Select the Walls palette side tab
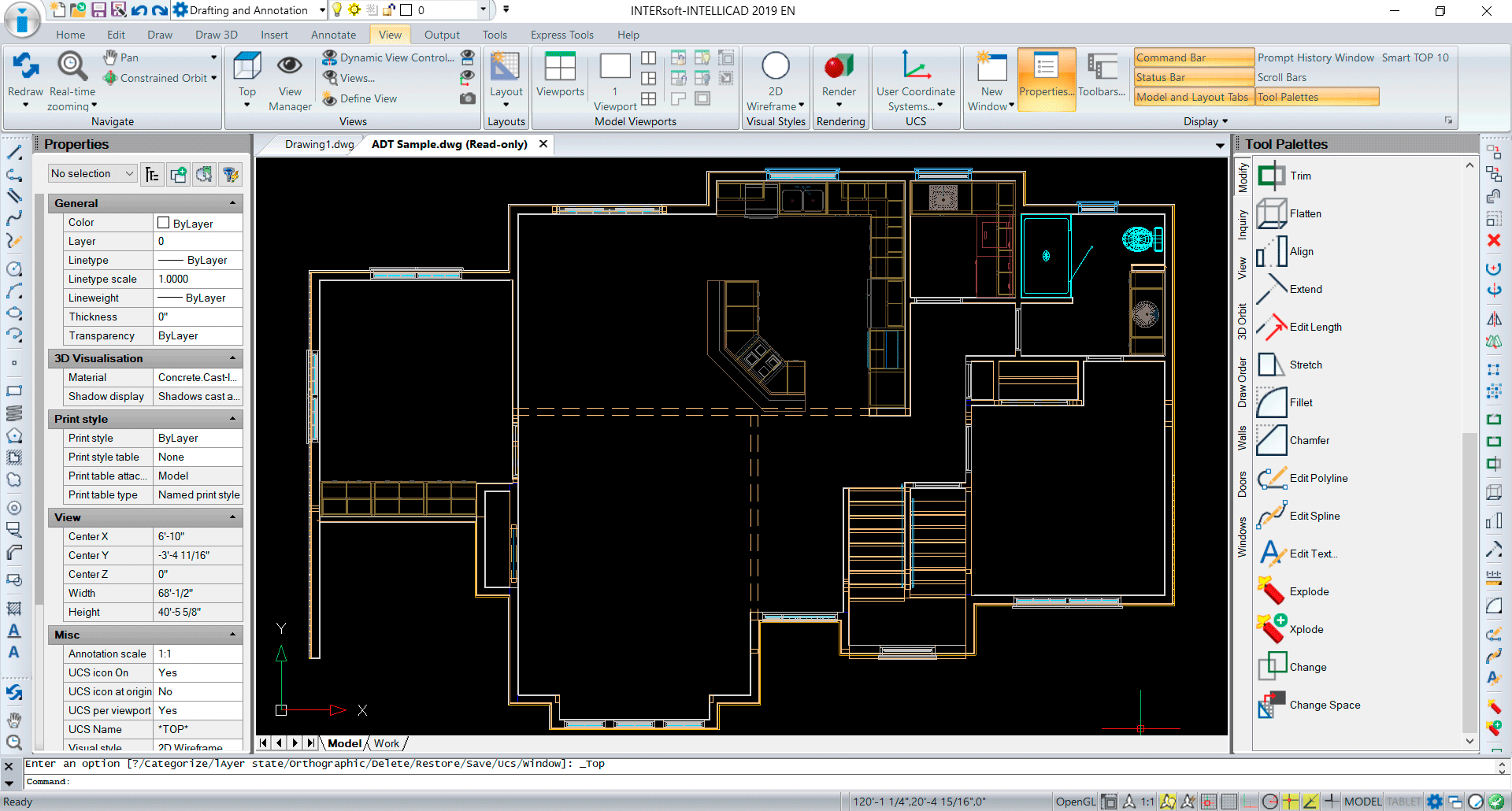Viewport: 1512px width, 811px height. click(1242, 438)
